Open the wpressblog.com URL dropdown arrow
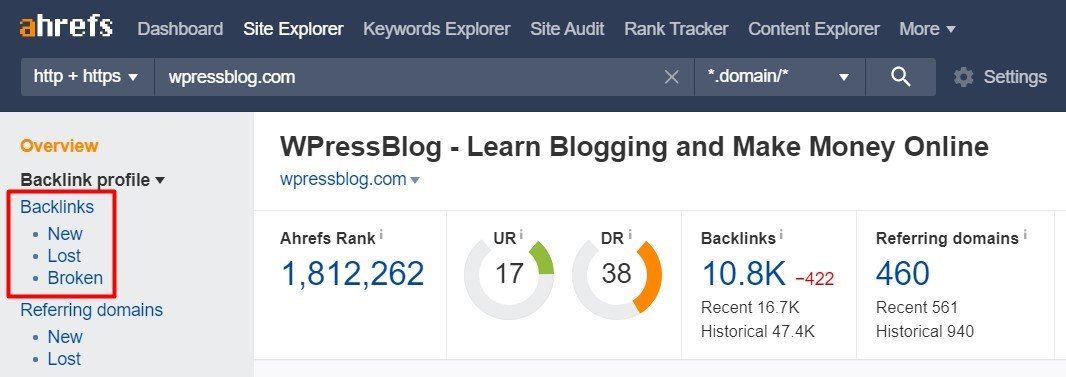This screenshot has width=1066, height=377. pos(415,180)
